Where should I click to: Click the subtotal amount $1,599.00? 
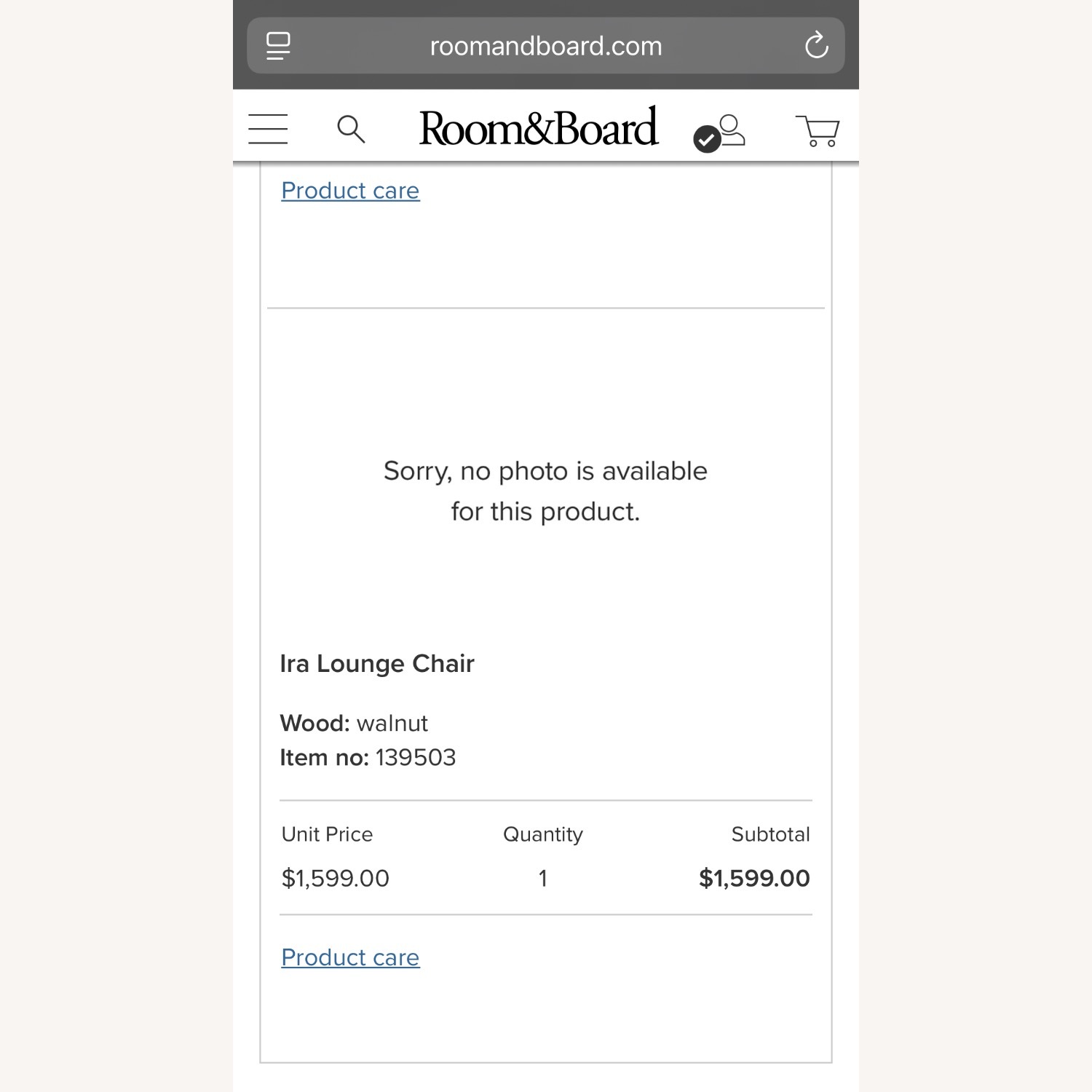(x=755, y=878)
